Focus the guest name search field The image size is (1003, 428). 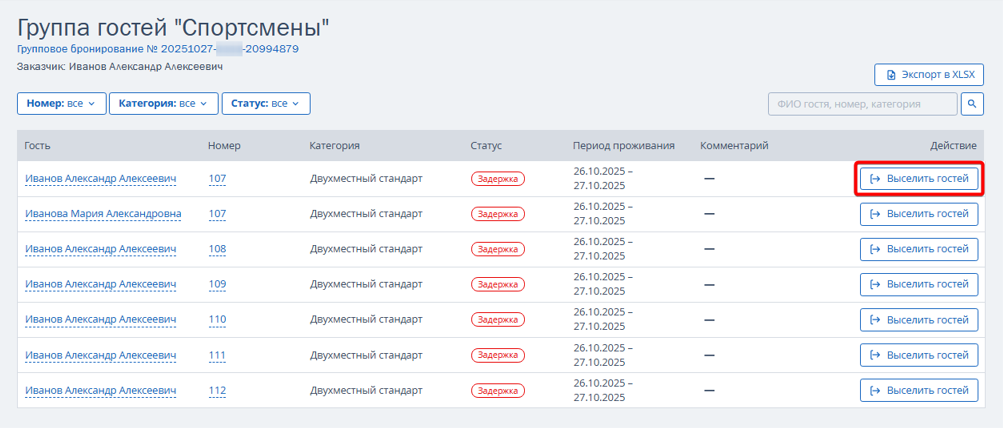tap(861, 104)
